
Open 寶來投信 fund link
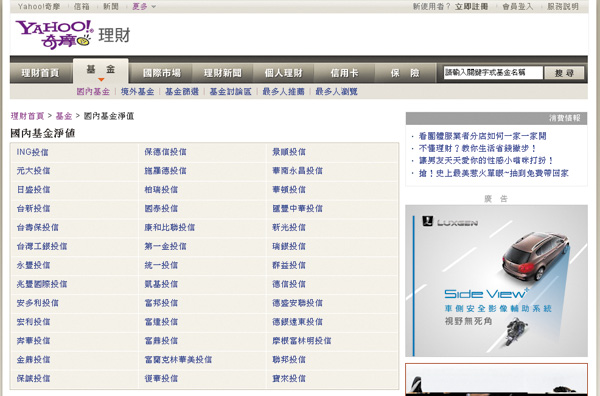(x=289, y=379)
